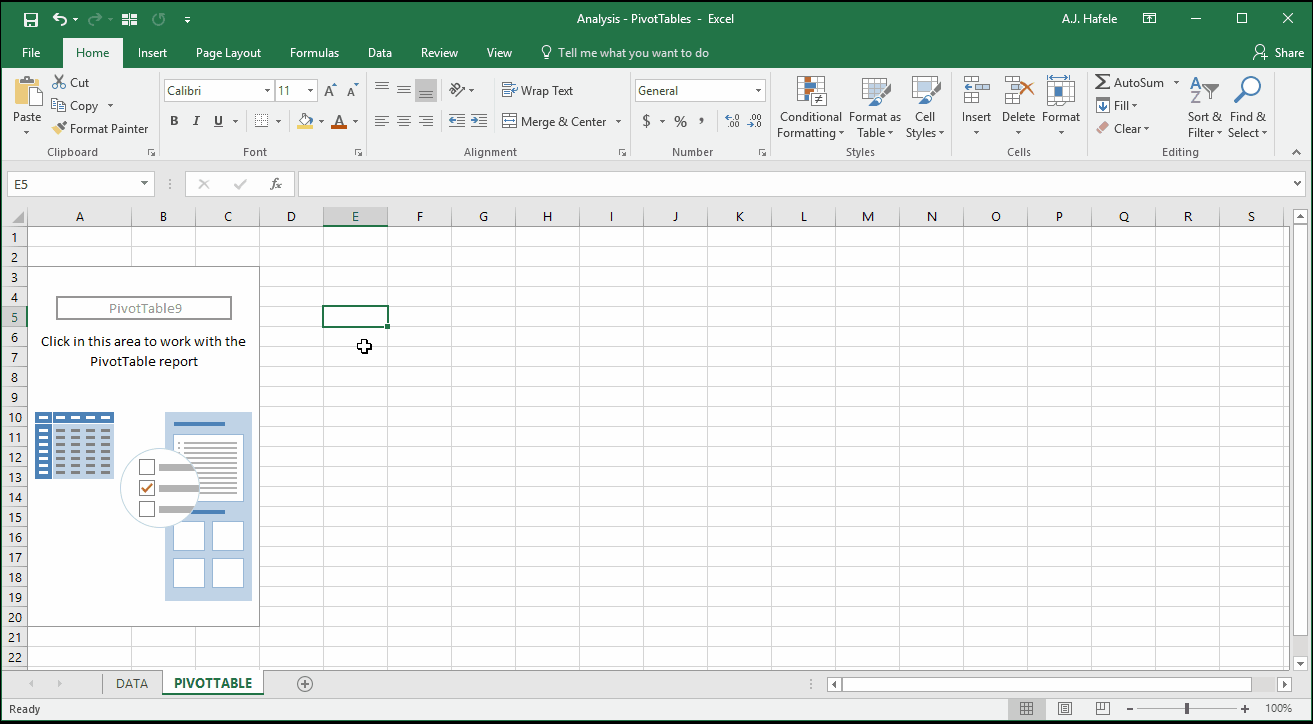Increase the indent level
The image size is (1313, 724).
coord(480,121)
